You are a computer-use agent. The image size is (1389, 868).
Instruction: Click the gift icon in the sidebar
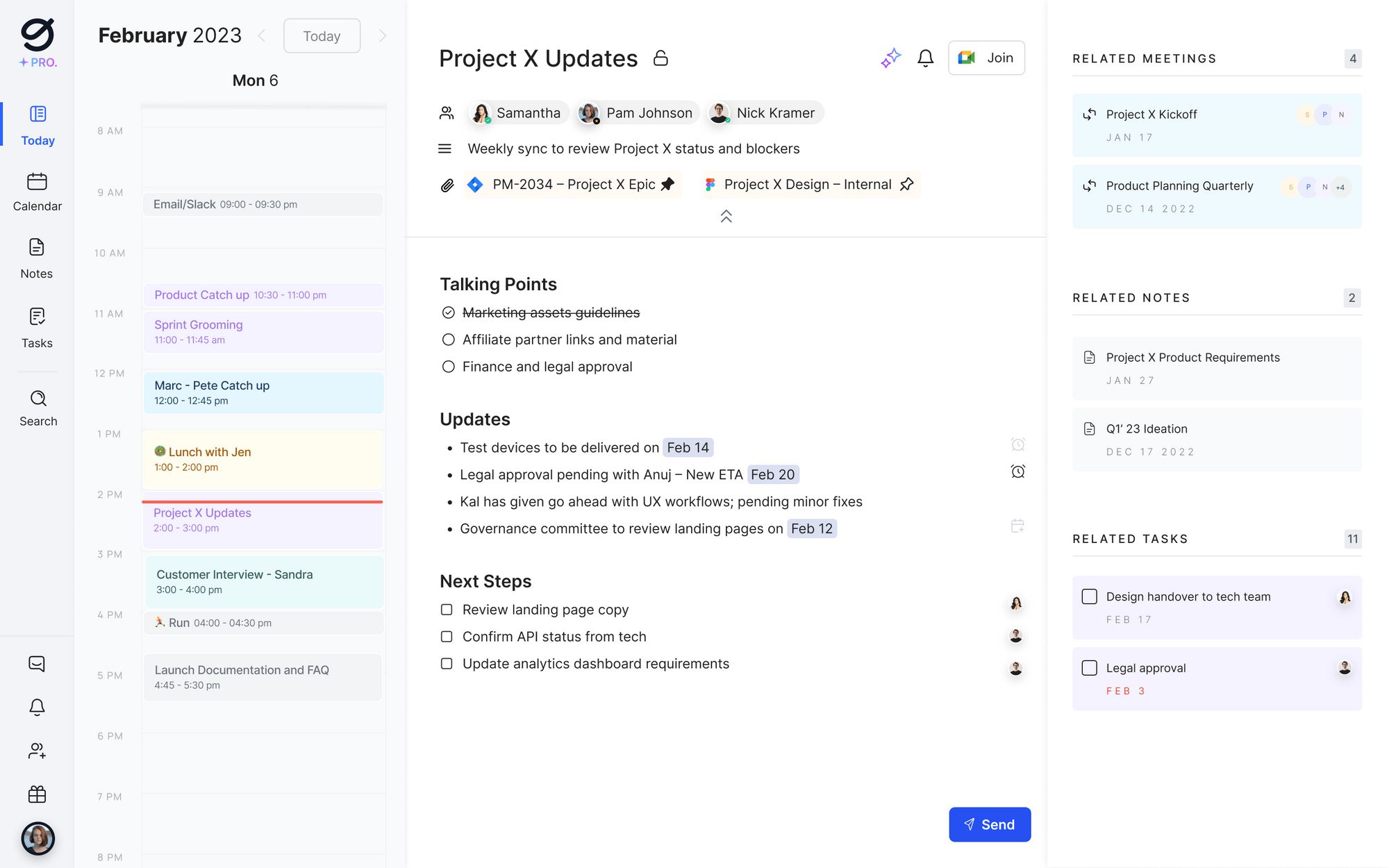pyautogui.click(x=37, y=794)
